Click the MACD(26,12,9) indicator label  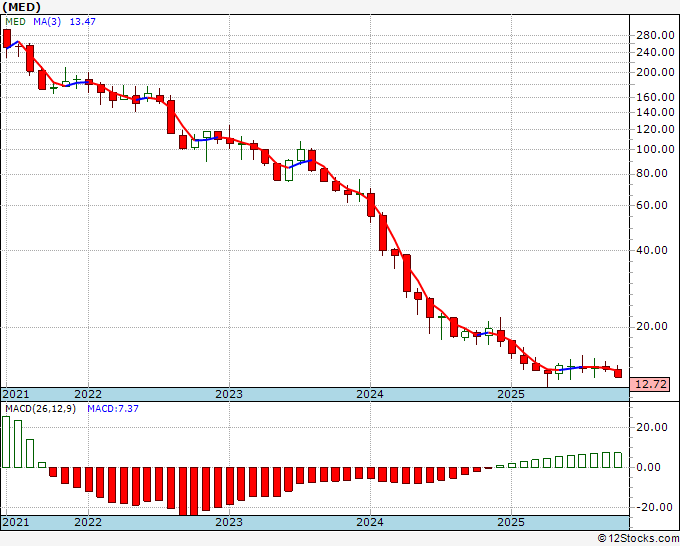click(40, 409)
